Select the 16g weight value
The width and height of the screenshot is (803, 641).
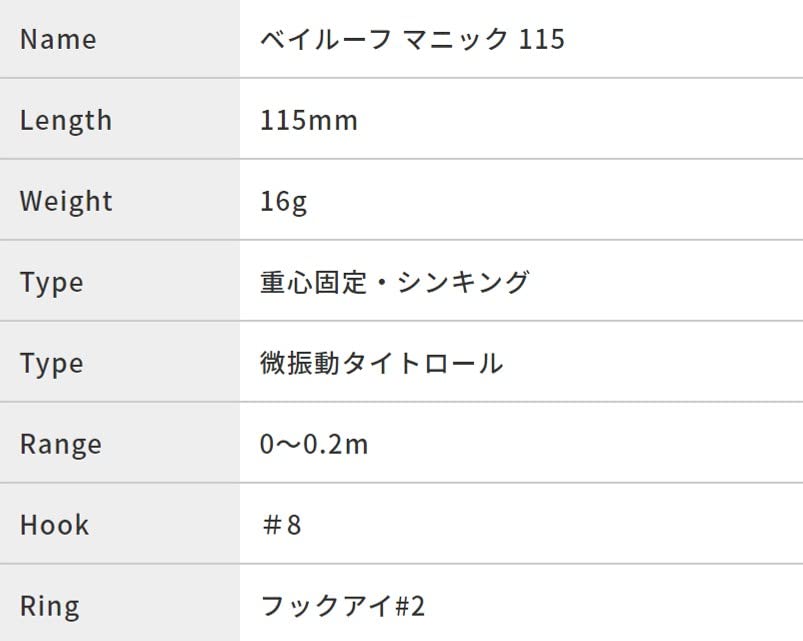(x=283, y=202)
